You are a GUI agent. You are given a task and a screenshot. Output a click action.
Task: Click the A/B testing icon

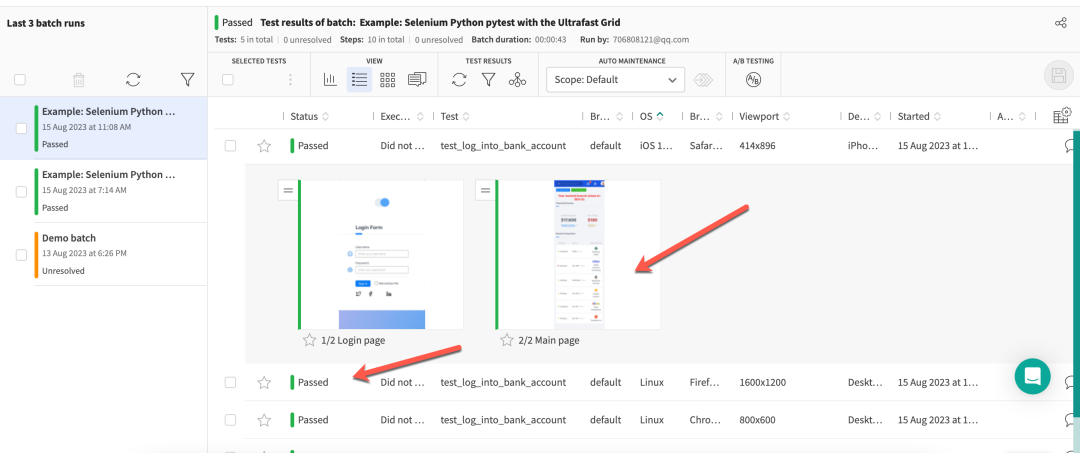click(x=753, y=80)
